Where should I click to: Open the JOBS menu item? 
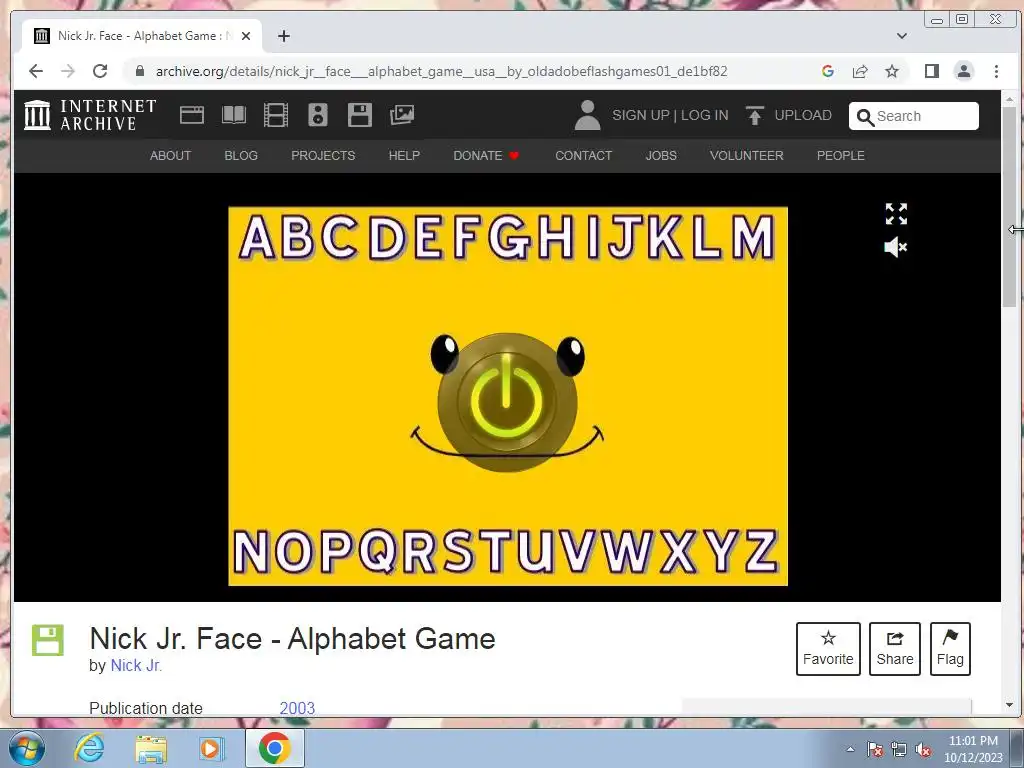coord(661,156)
